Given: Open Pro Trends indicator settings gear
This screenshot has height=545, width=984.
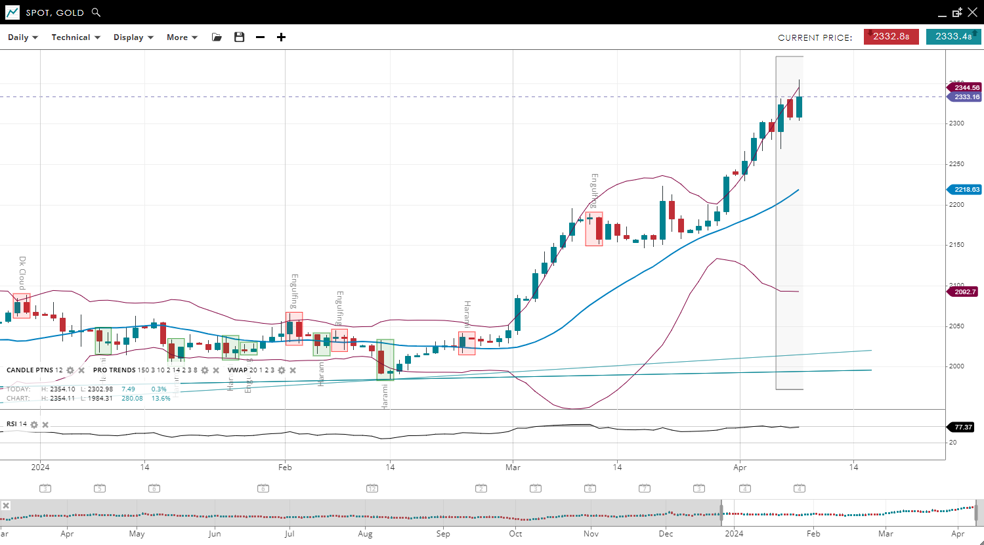Looking at the screenshot, I should pos(205,370).
